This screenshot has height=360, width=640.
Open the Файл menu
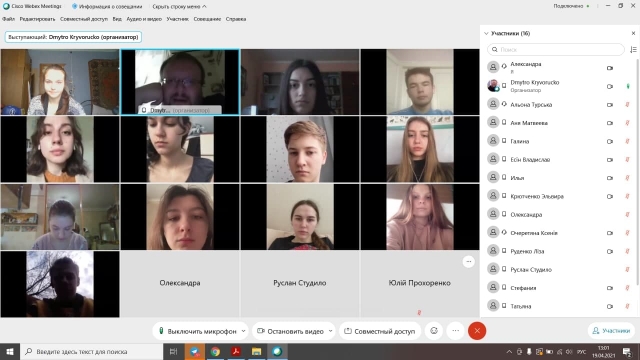click(8, 19)
